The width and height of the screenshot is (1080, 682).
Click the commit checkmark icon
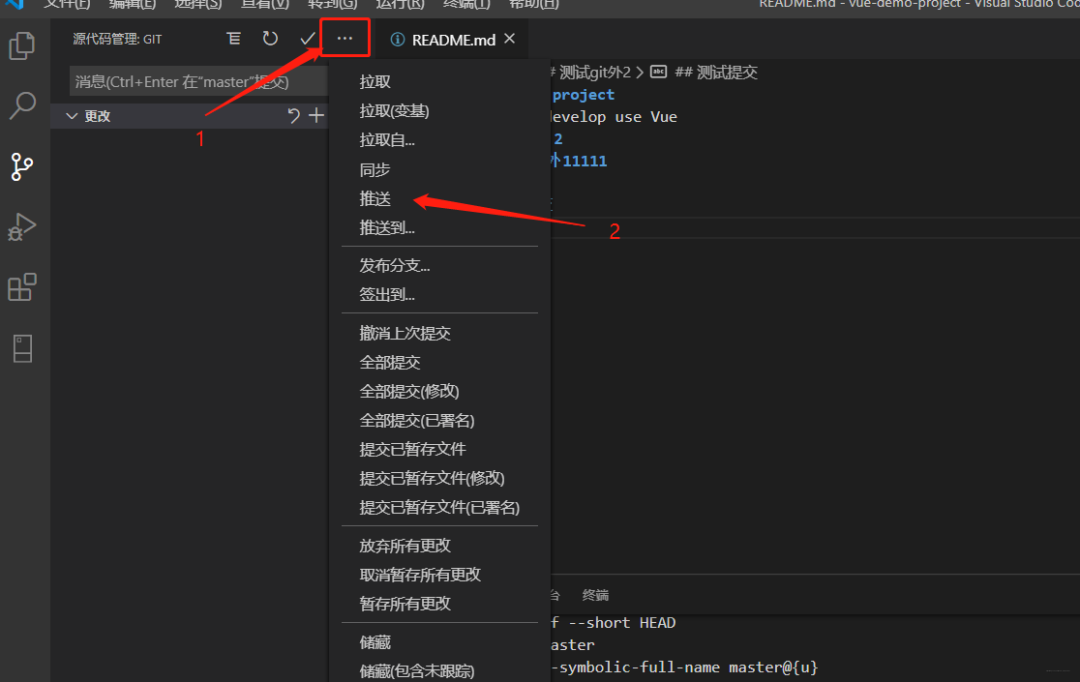[x=307, y=39]
